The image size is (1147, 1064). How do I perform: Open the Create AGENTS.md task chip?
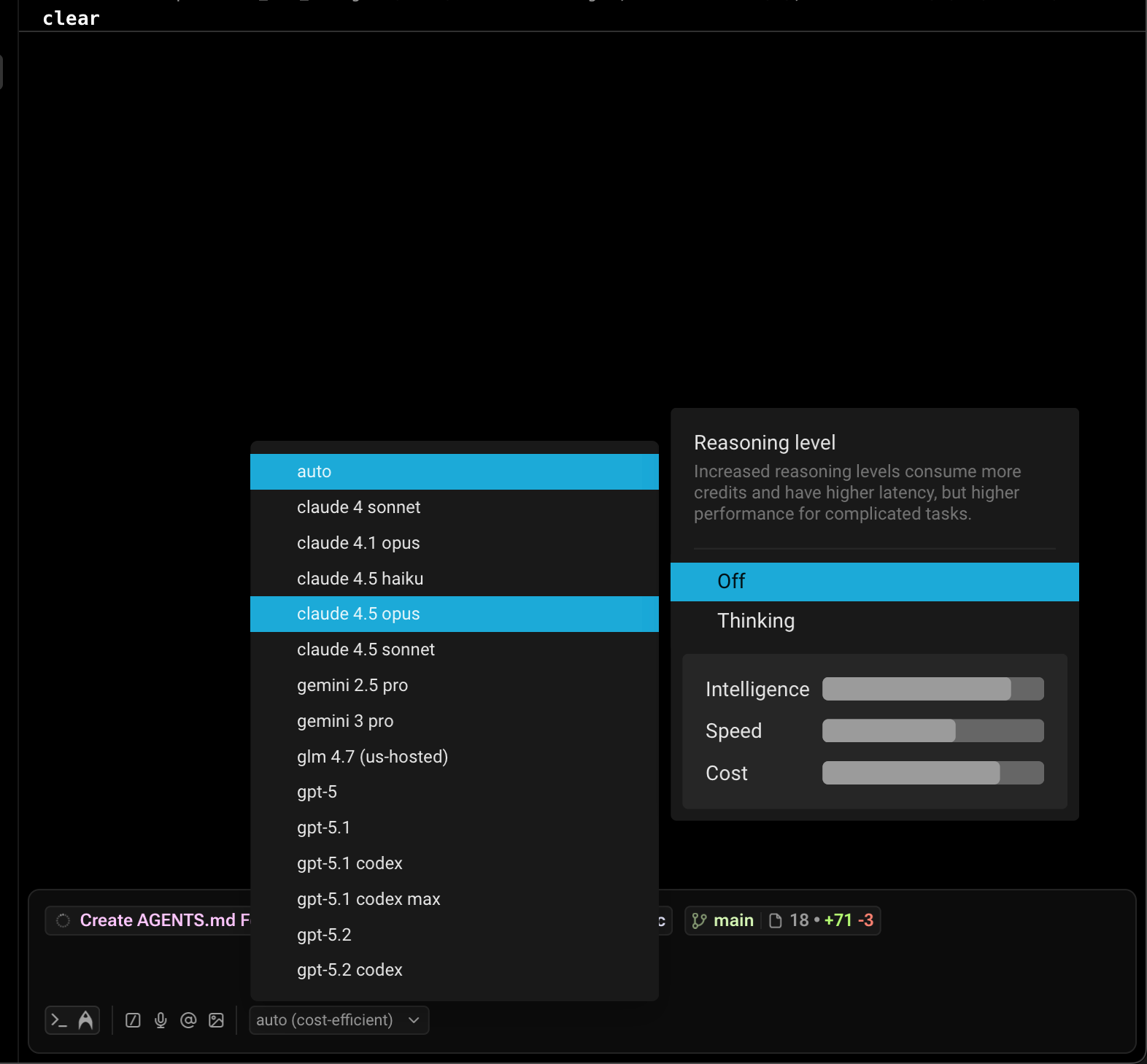(148, 920)
